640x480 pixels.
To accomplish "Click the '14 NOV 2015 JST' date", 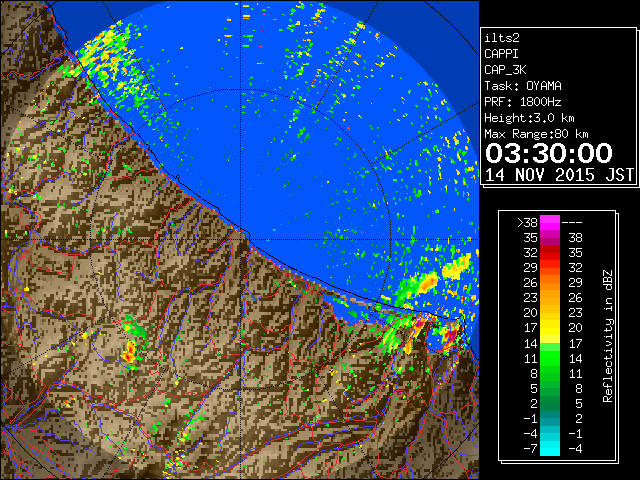I will [559, 175].
